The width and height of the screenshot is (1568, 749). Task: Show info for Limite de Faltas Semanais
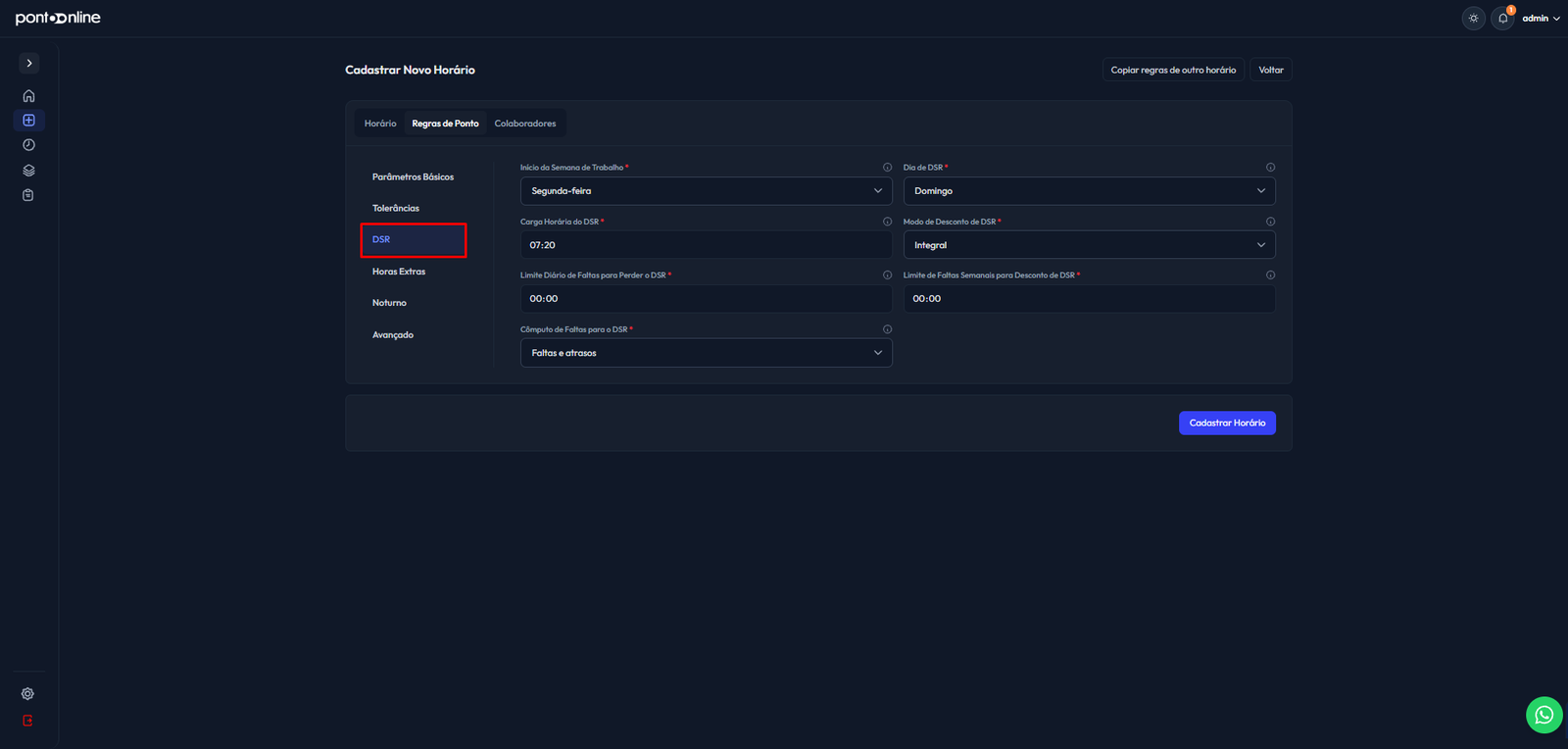pos(1270,275)
